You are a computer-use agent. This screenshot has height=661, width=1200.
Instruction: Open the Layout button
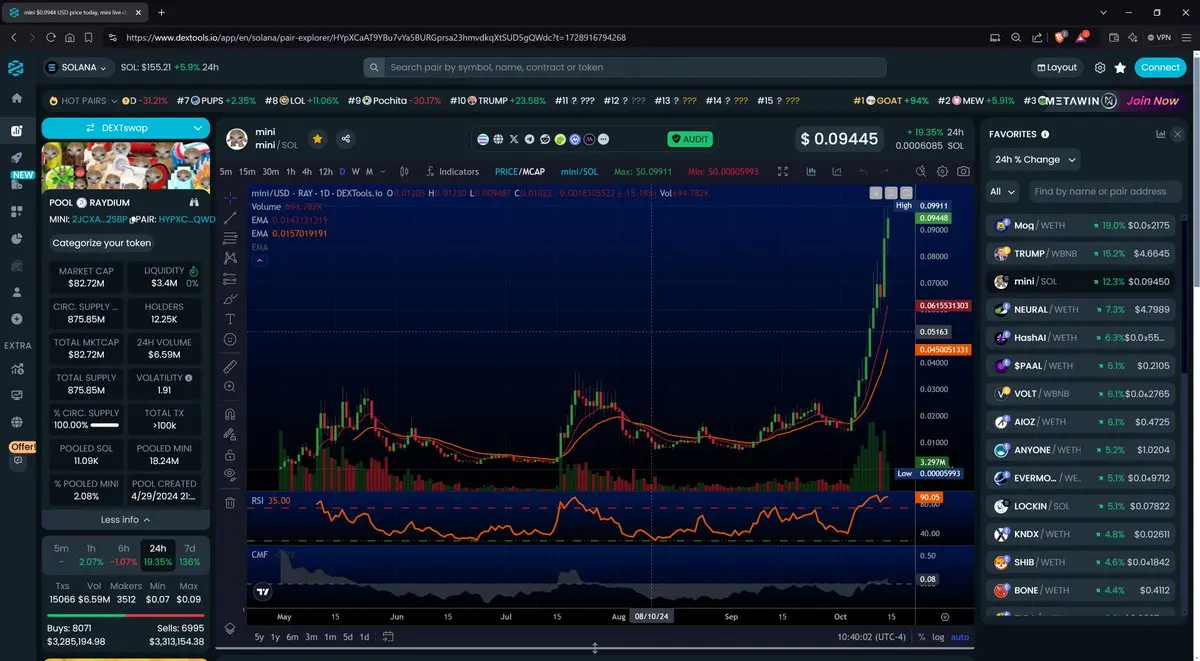pos(1057,67)
